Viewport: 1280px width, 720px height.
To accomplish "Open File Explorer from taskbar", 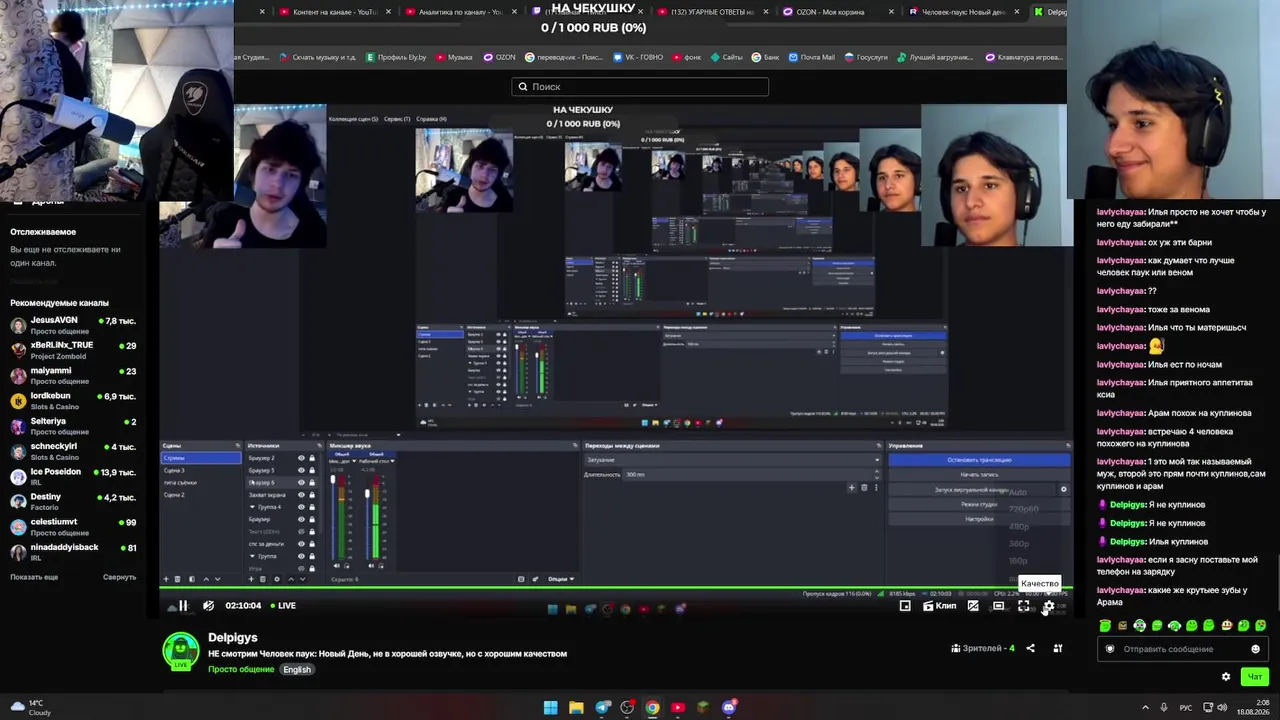I will pos(576,708).
